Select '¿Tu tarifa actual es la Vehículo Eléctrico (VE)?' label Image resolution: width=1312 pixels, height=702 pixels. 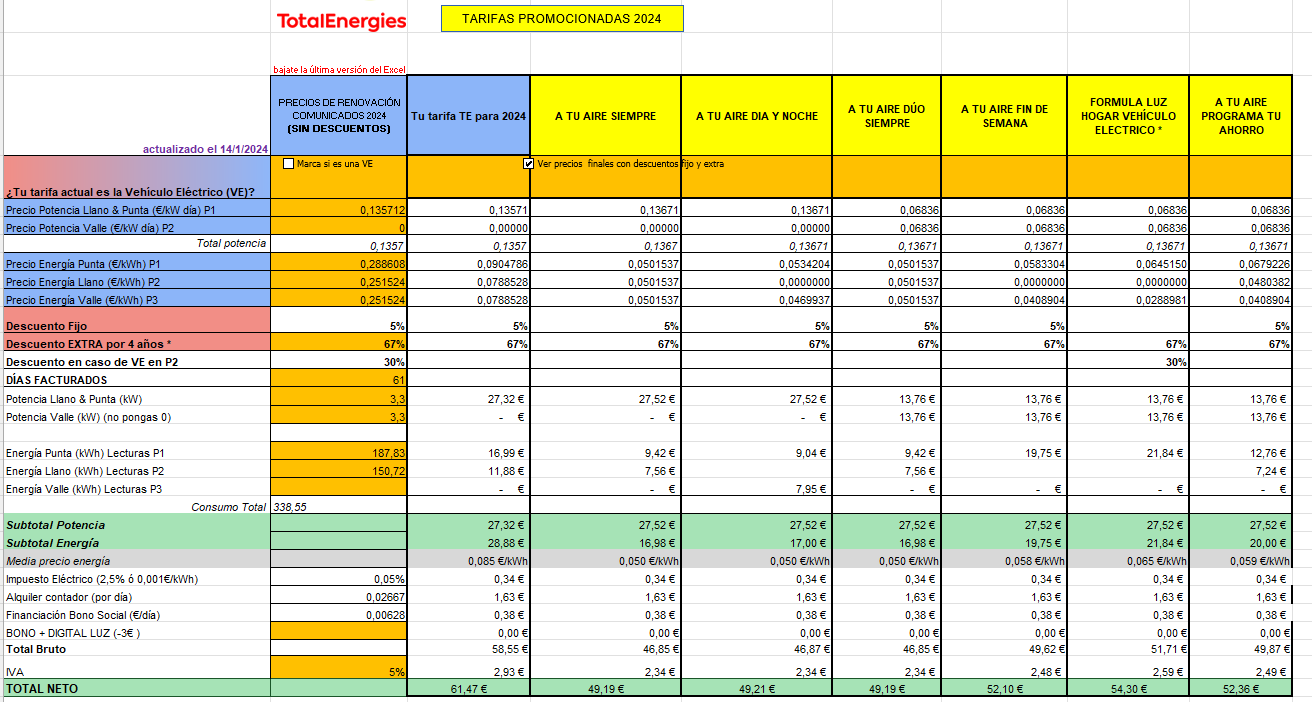click(130, 192)
